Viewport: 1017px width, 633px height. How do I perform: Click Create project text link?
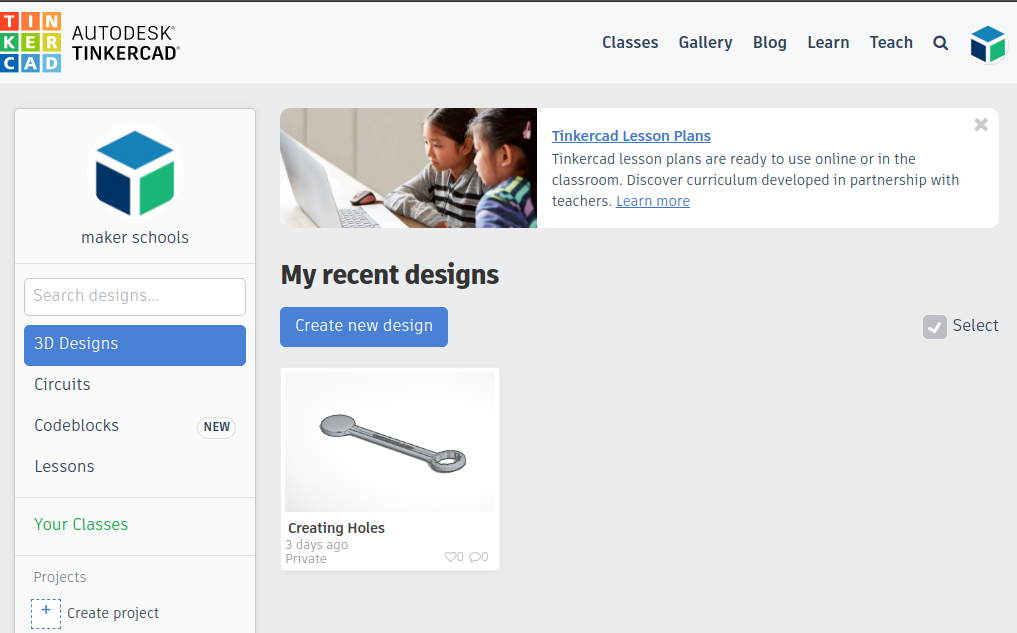pyautogui.click(x=113, y=614)
